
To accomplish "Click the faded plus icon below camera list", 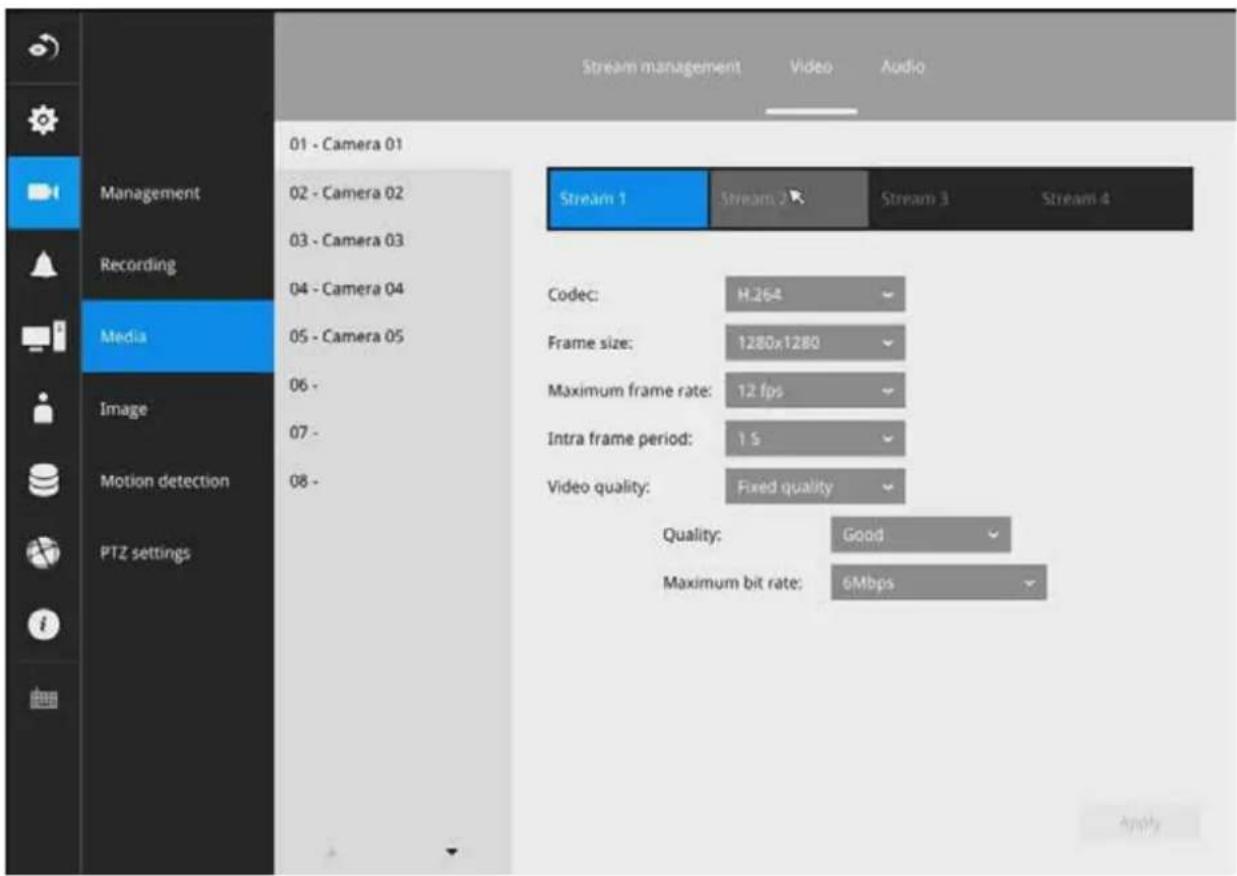I will pos(333,852).
